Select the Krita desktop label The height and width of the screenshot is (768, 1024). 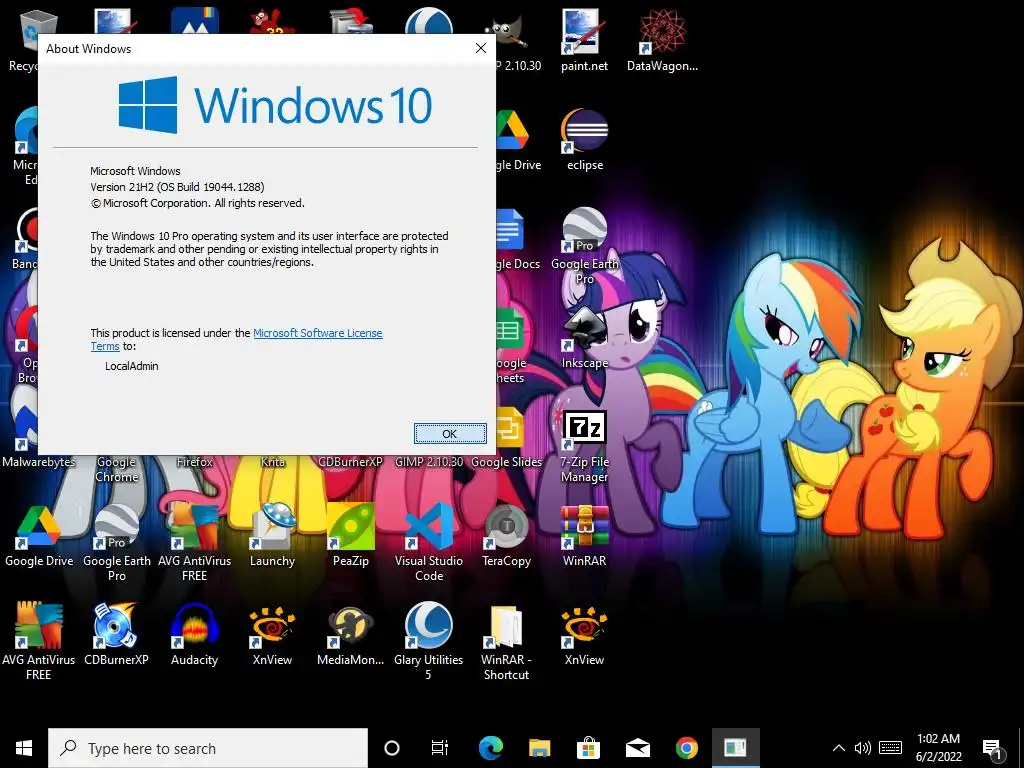[x=273, y=462]
